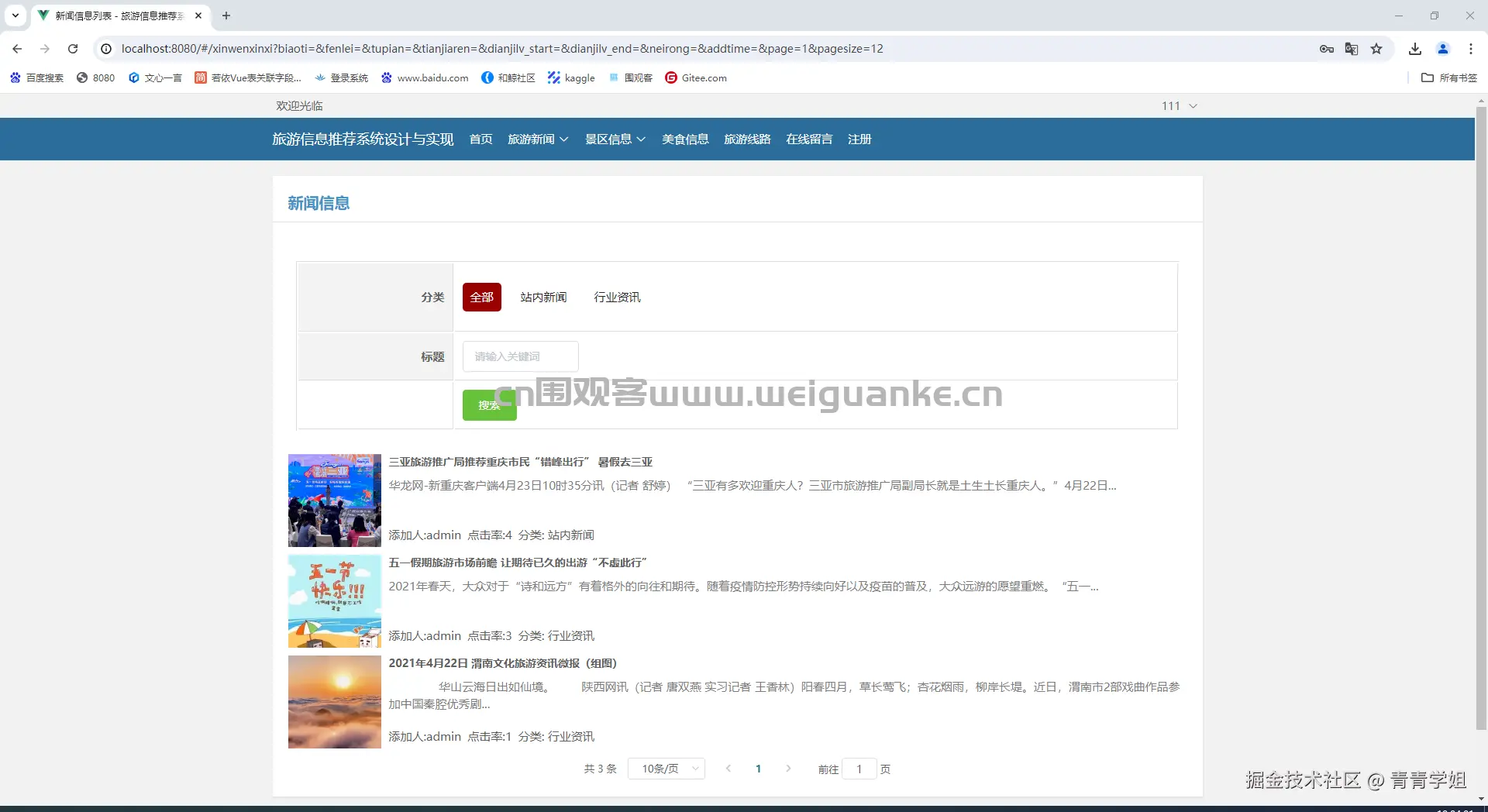1488x812 pixels.
Task: Filter by 站内新闻 category
Action: coord(543,298)
